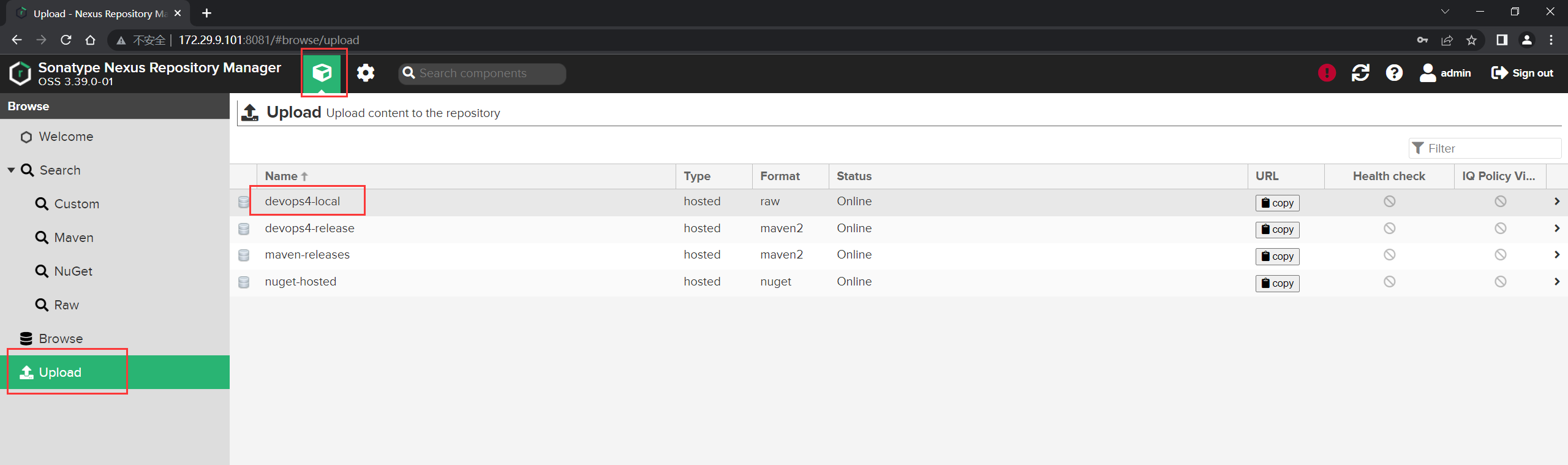Open the Browse mode cube icon
The image size is (1568, 465).
coord(322,73)
